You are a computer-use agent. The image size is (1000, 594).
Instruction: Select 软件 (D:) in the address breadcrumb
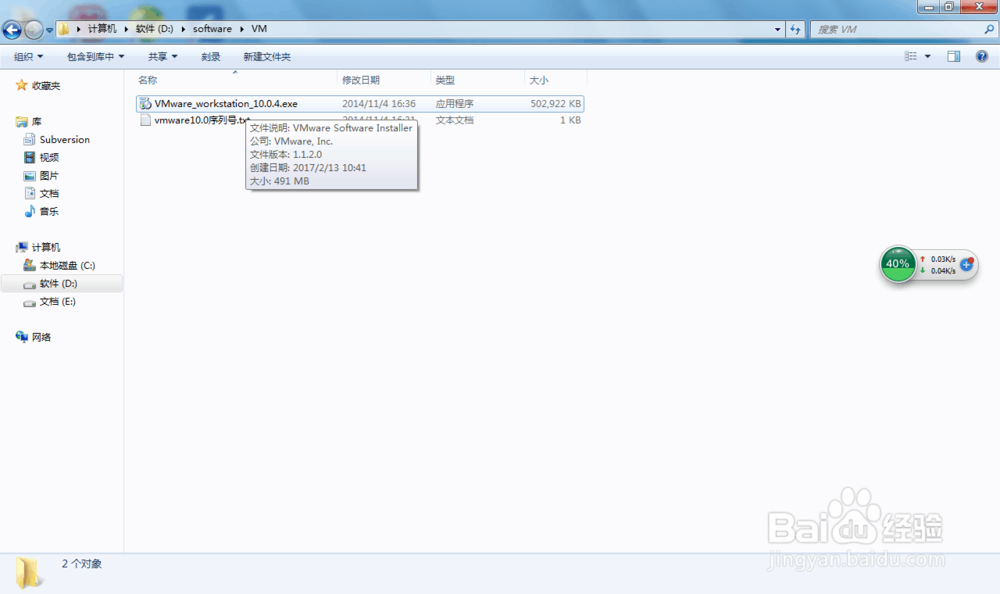pyautogui.click(x=154, y=29)
